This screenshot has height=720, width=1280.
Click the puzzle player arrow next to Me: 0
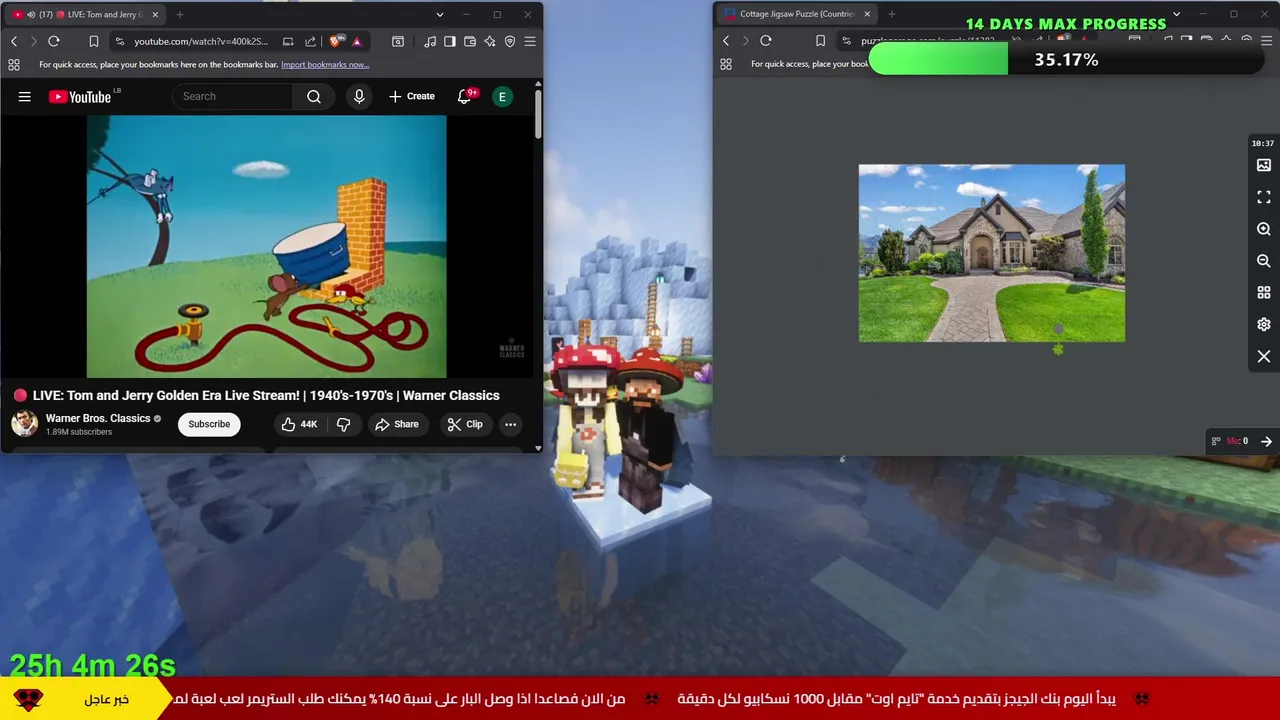click(1266, 441)
